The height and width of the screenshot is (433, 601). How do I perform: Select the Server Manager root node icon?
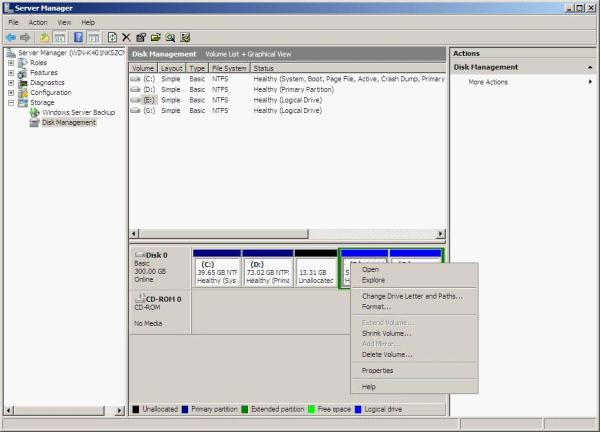coord(11,53)
